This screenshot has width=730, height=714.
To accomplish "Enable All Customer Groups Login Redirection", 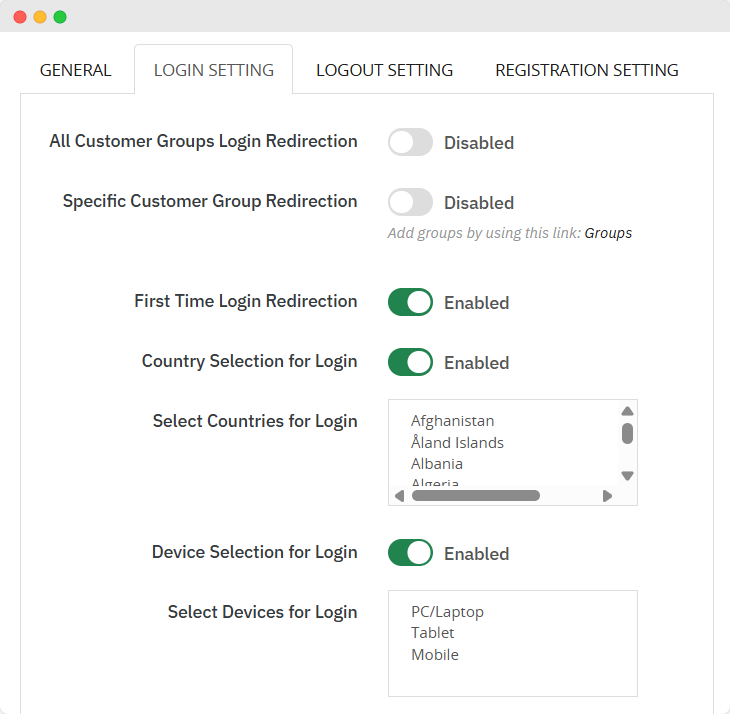I will 410,142.
